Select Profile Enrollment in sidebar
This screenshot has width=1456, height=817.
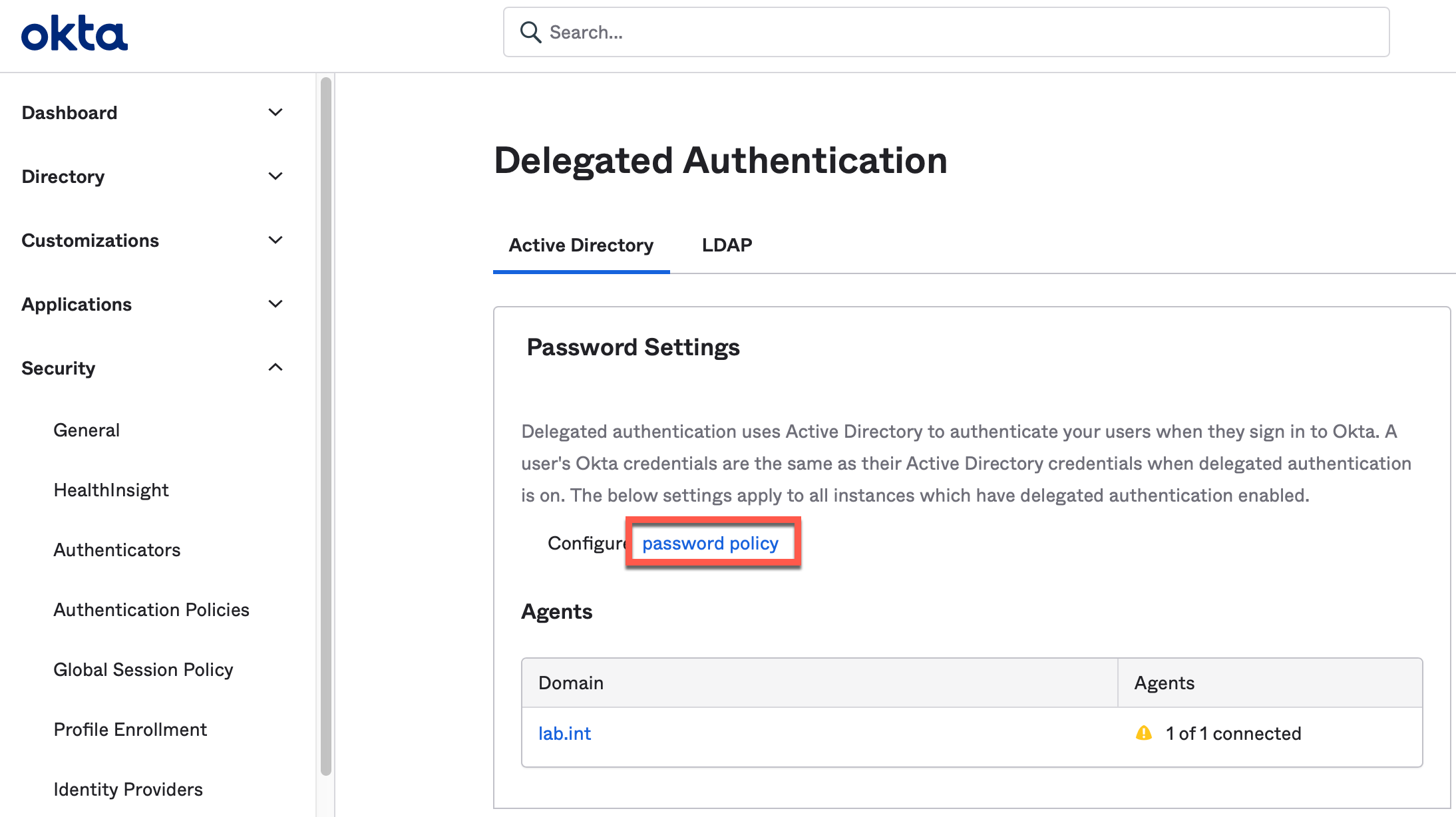click(x=130, y=729)
